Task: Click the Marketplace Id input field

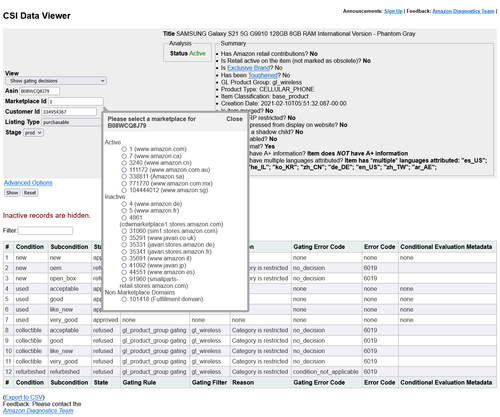Action: [76, 101]
